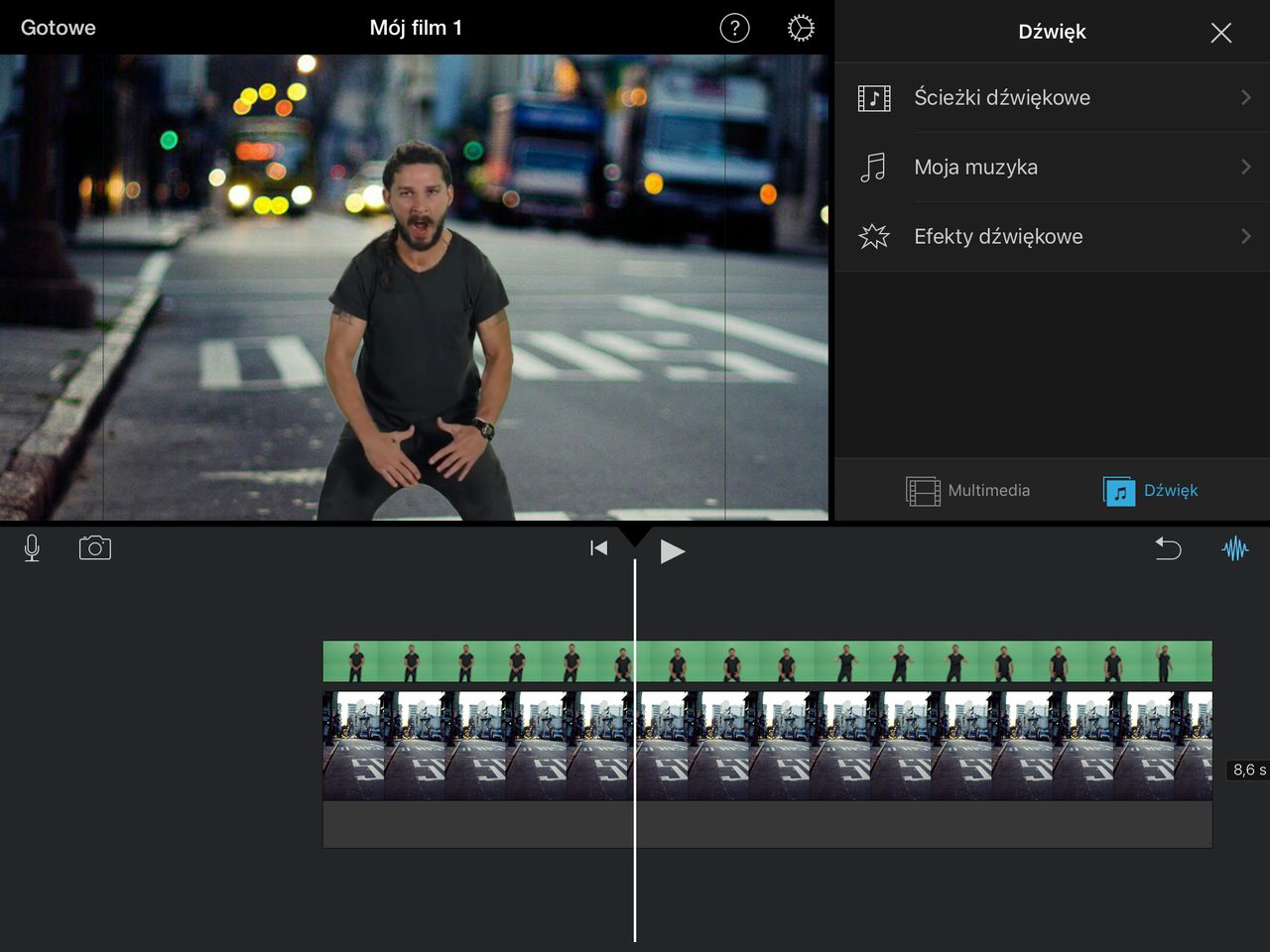
Task: Tap the Mój film 1 title
Action: click(416, 28)
